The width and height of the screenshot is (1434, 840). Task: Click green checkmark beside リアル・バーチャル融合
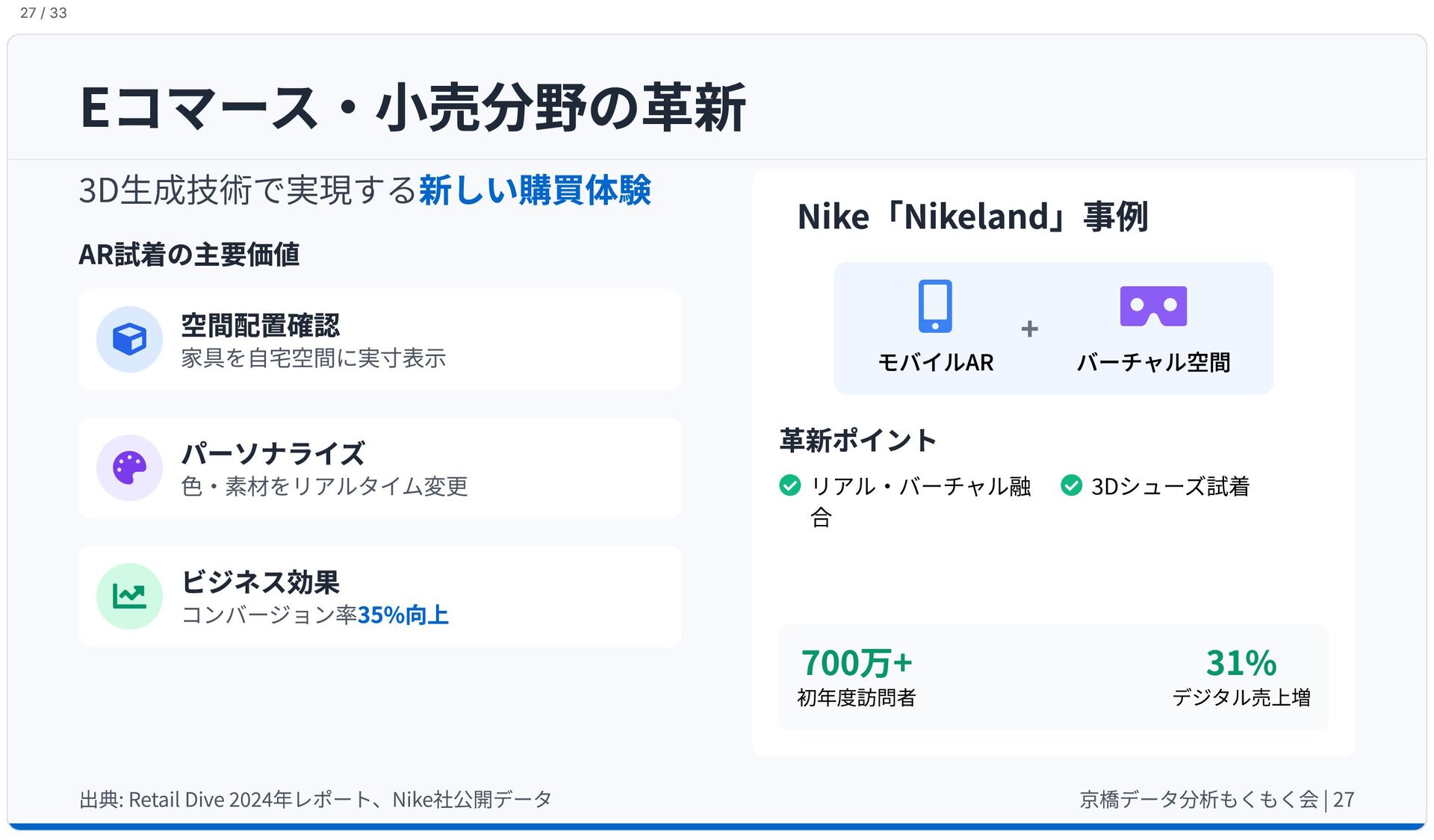[x=789, y=485]
